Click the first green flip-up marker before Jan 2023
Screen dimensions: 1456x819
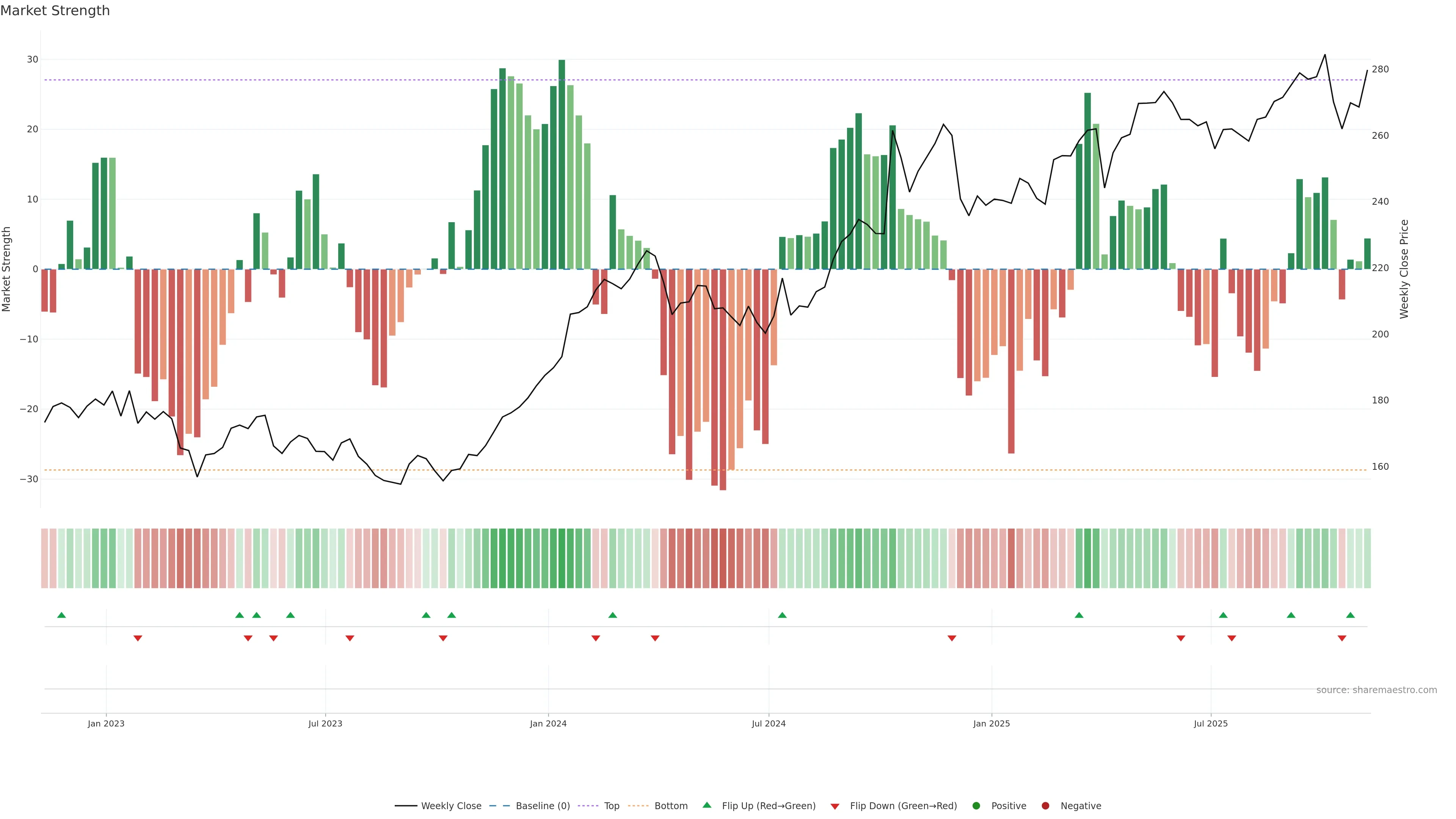coord(61,615)
